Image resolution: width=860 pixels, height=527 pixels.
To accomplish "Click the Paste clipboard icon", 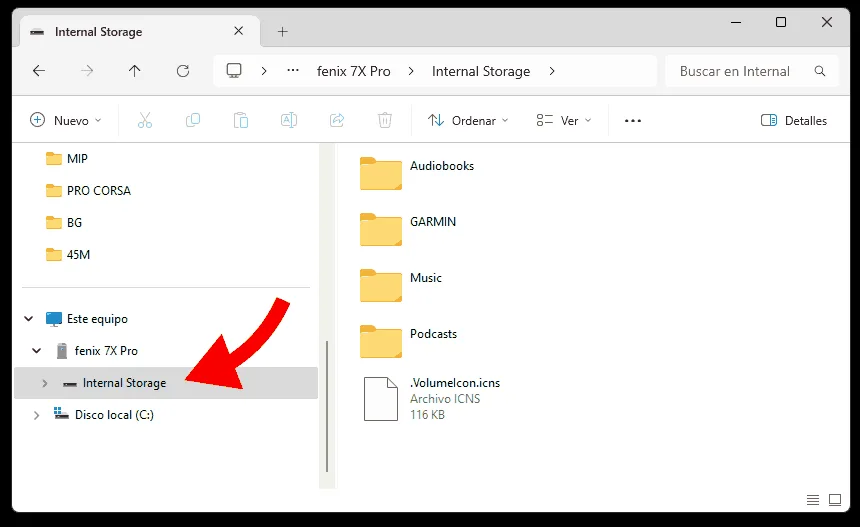I will pos(241,121).
